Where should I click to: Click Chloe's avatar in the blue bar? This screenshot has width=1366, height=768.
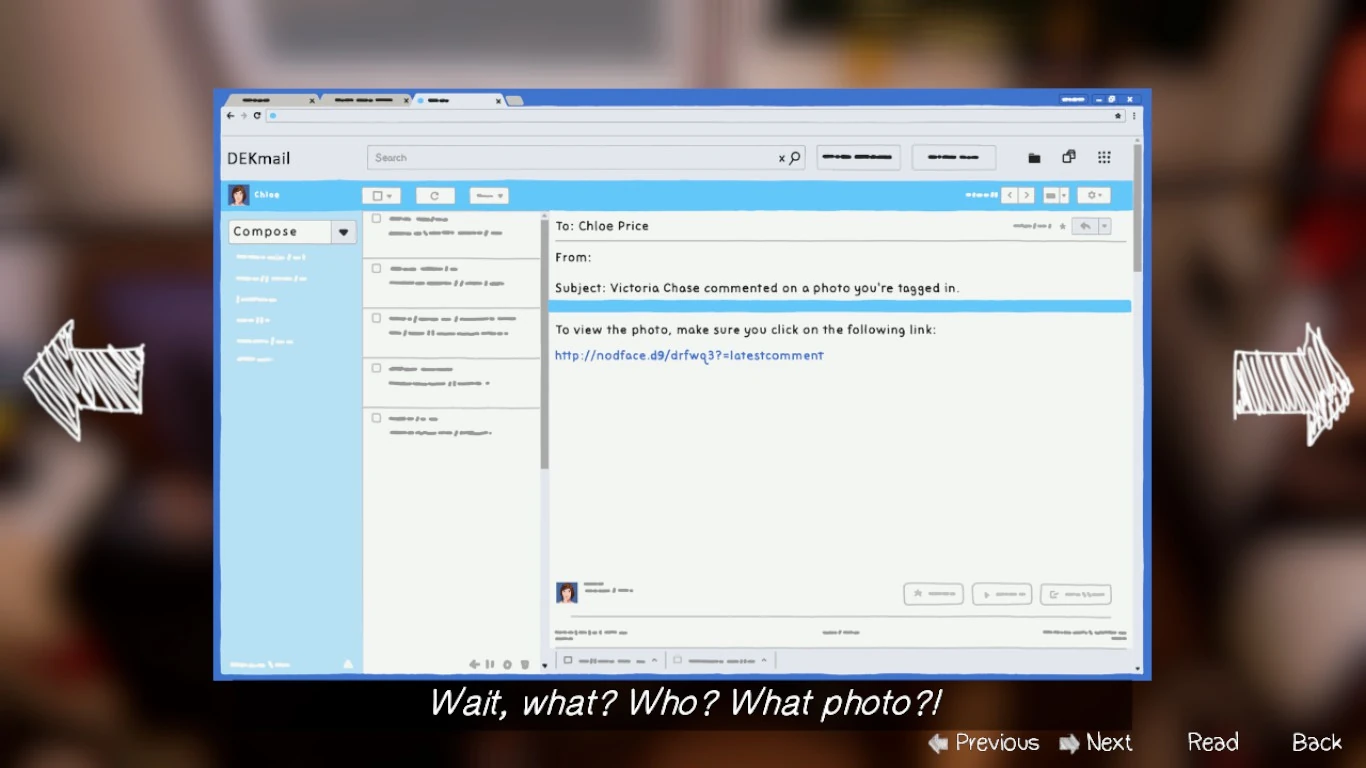point(238,195)
